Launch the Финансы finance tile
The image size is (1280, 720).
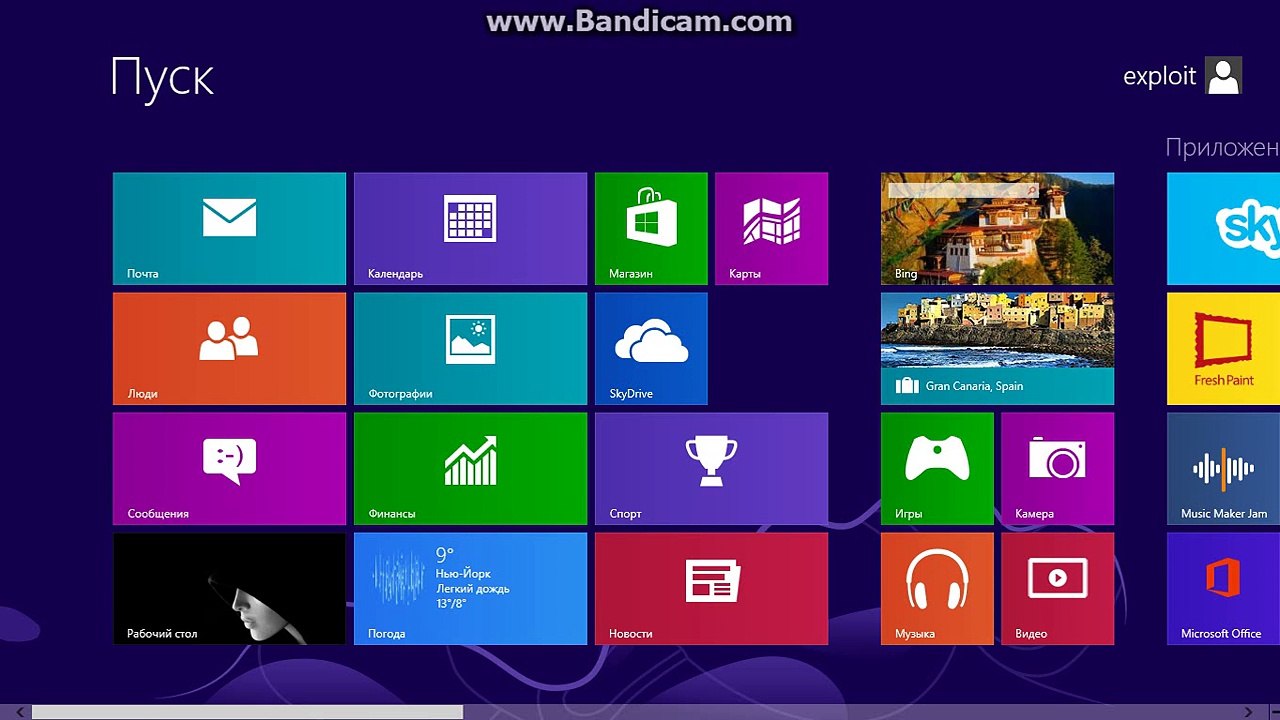click(470, 469)
